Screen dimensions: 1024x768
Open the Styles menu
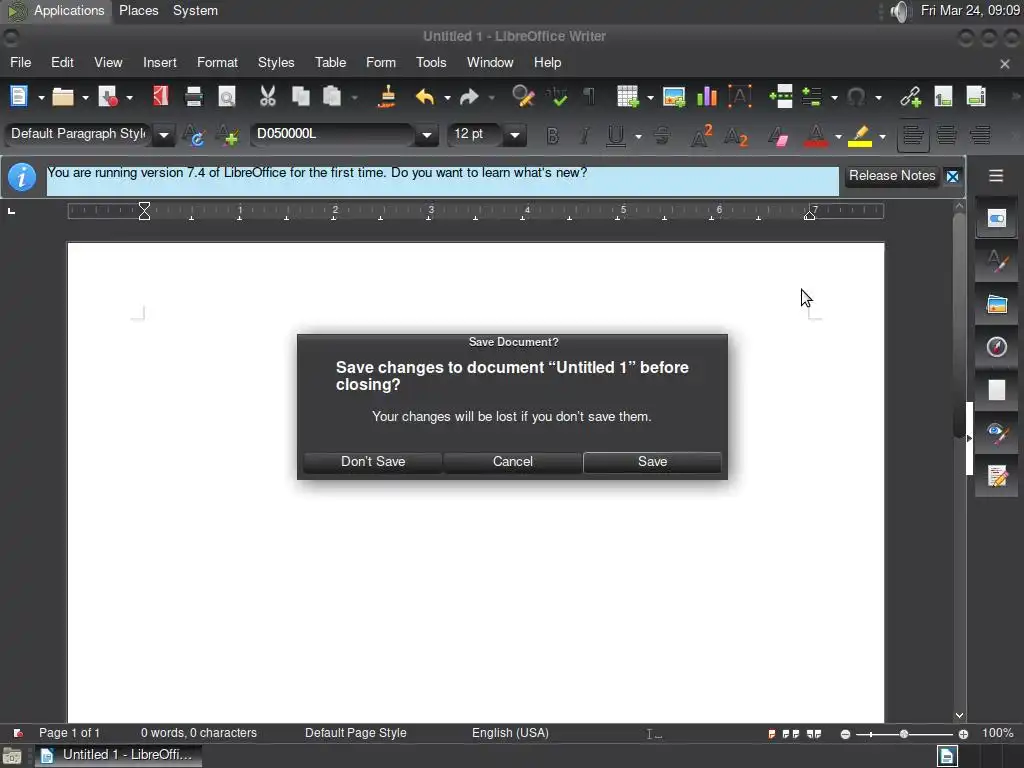(276, 63)
